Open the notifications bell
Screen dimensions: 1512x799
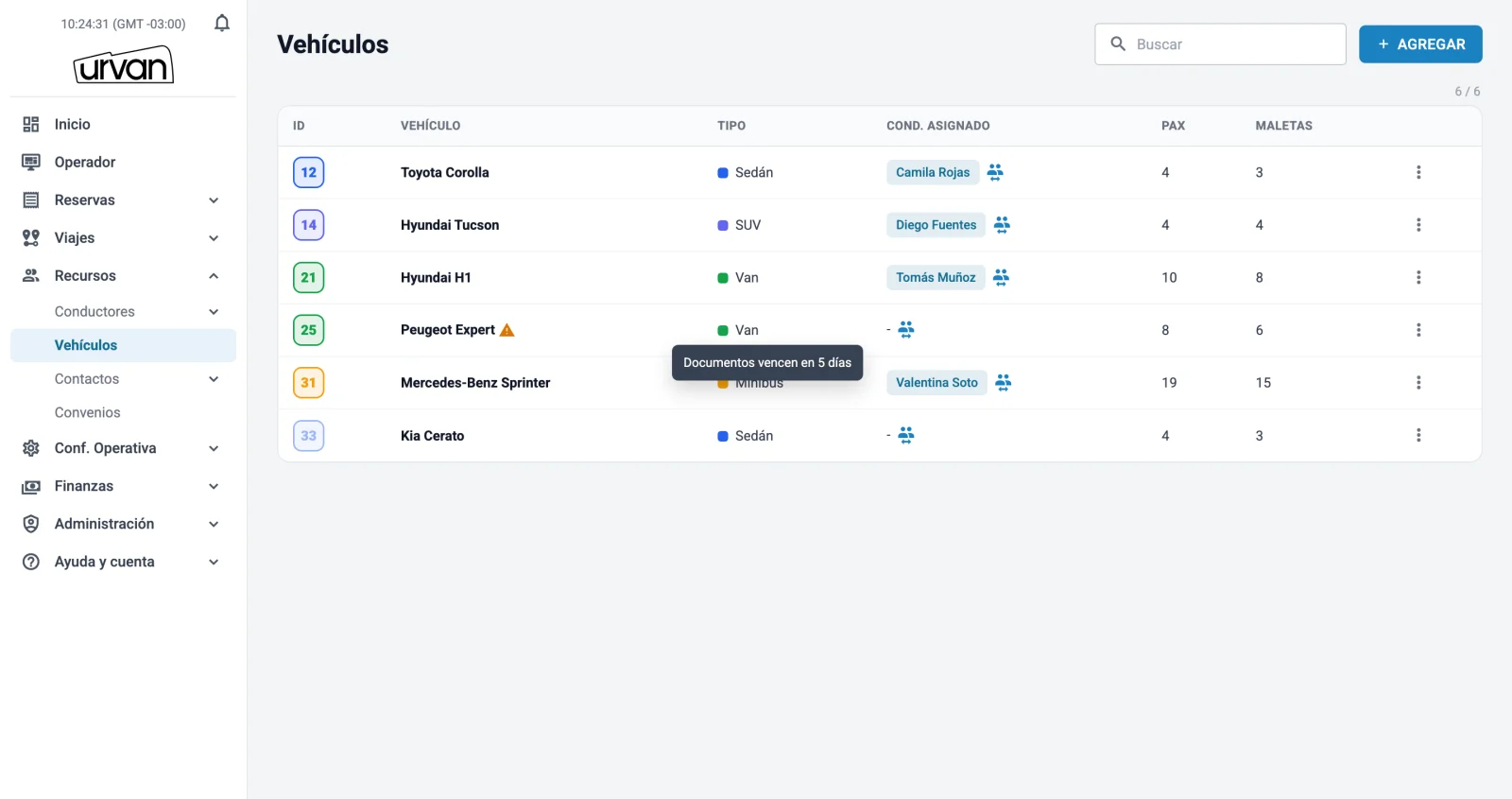tap(222, 23)
